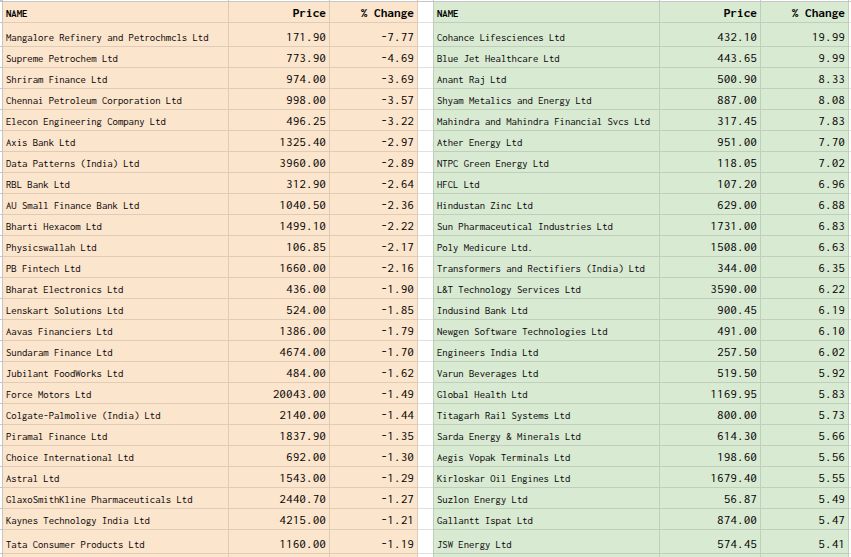Click Jubilant FoodWorks Ltd
Viewport: 851px width, 557px height.
click(65, 374)
